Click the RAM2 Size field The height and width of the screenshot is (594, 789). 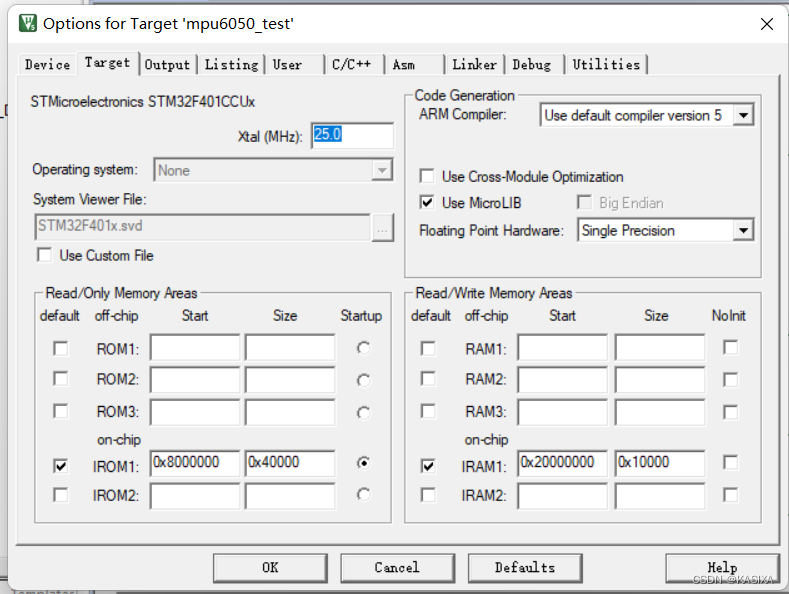point(660,380)
